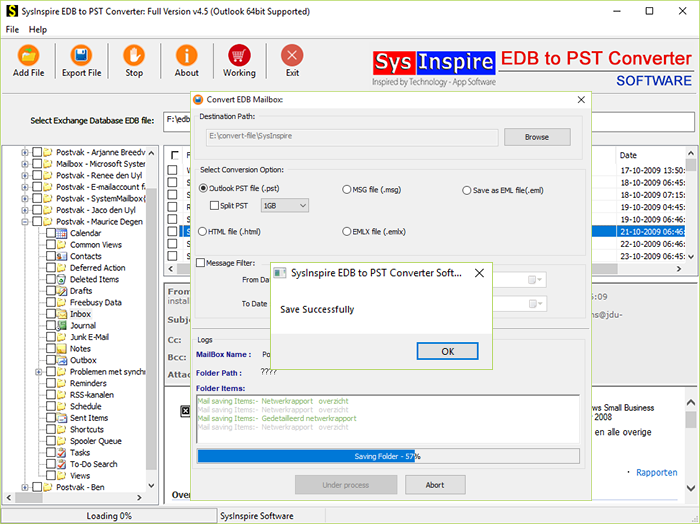Select Outlook PST file radio option
Image resolution: width=700 pixels, height=524 pixels.
(204, 188)
